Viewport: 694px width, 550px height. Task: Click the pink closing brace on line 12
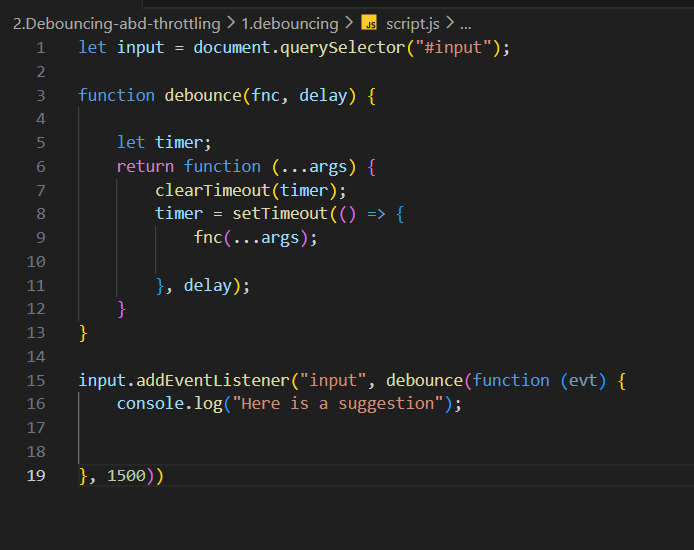click(122, 309)
